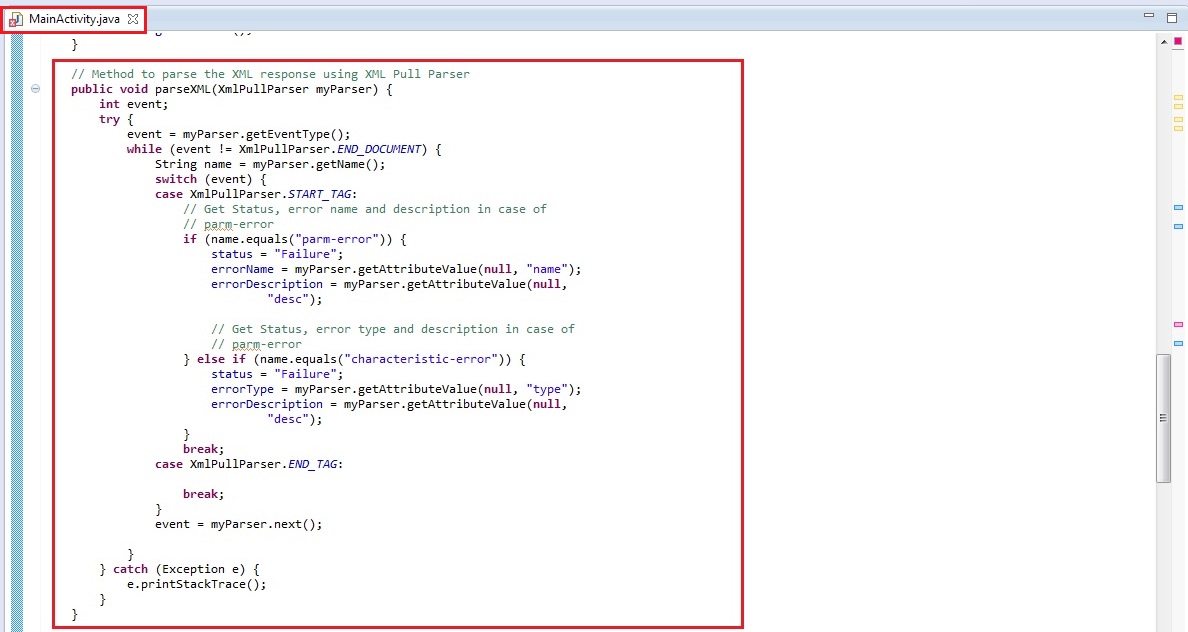Click the myParser.next() statement
Screen dimensions: 1188x632
[266, 524]
